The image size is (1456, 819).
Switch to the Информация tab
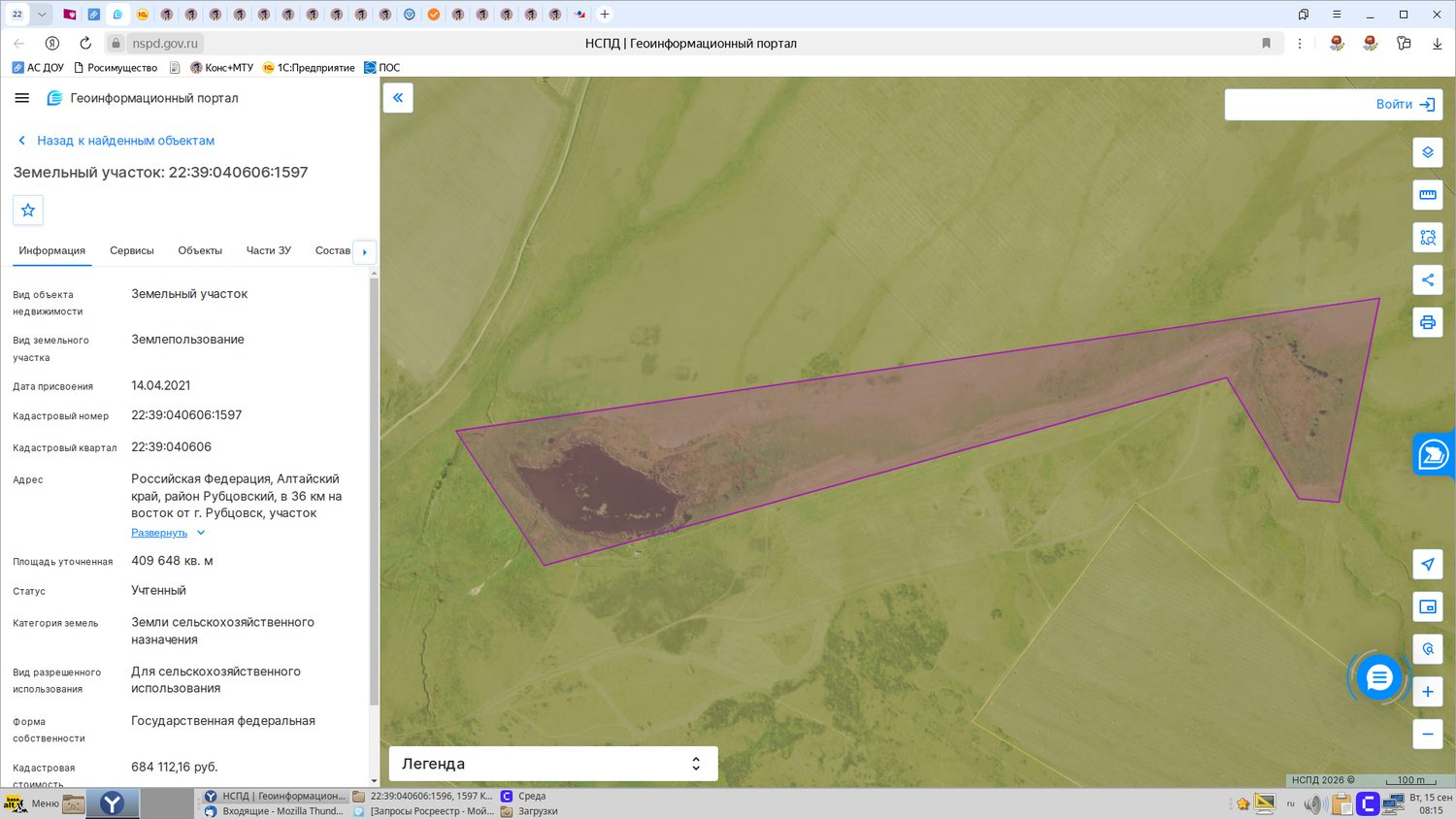tap(52, 251)
